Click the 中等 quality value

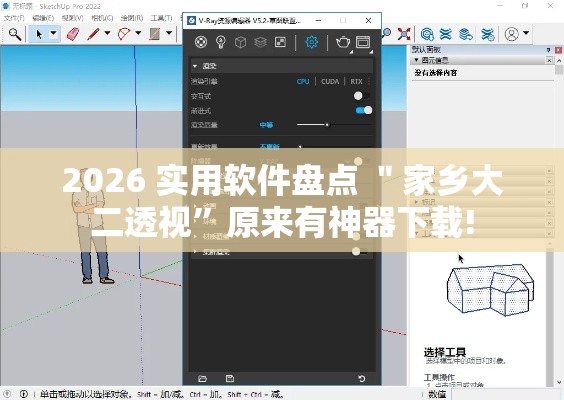coord(266,125)
